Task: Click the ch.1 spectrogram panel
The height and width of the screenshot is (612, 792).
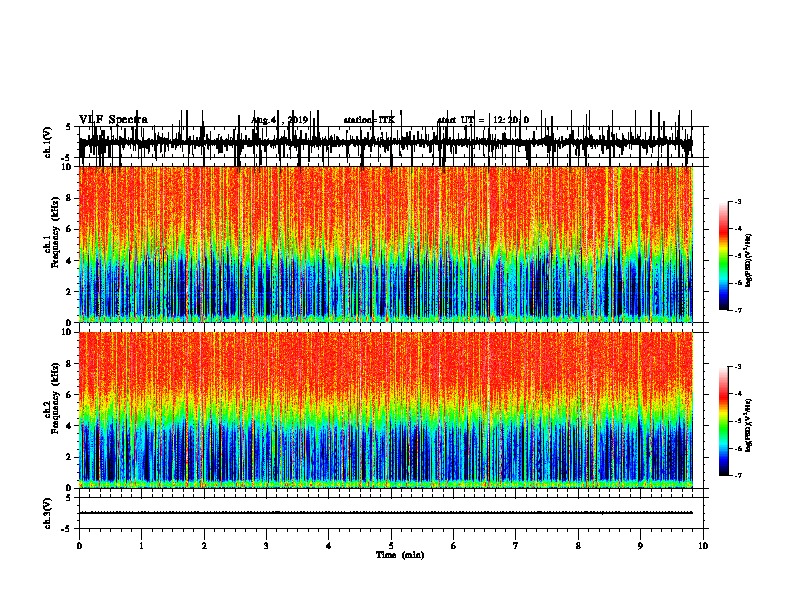Action: tap(386, 244)
